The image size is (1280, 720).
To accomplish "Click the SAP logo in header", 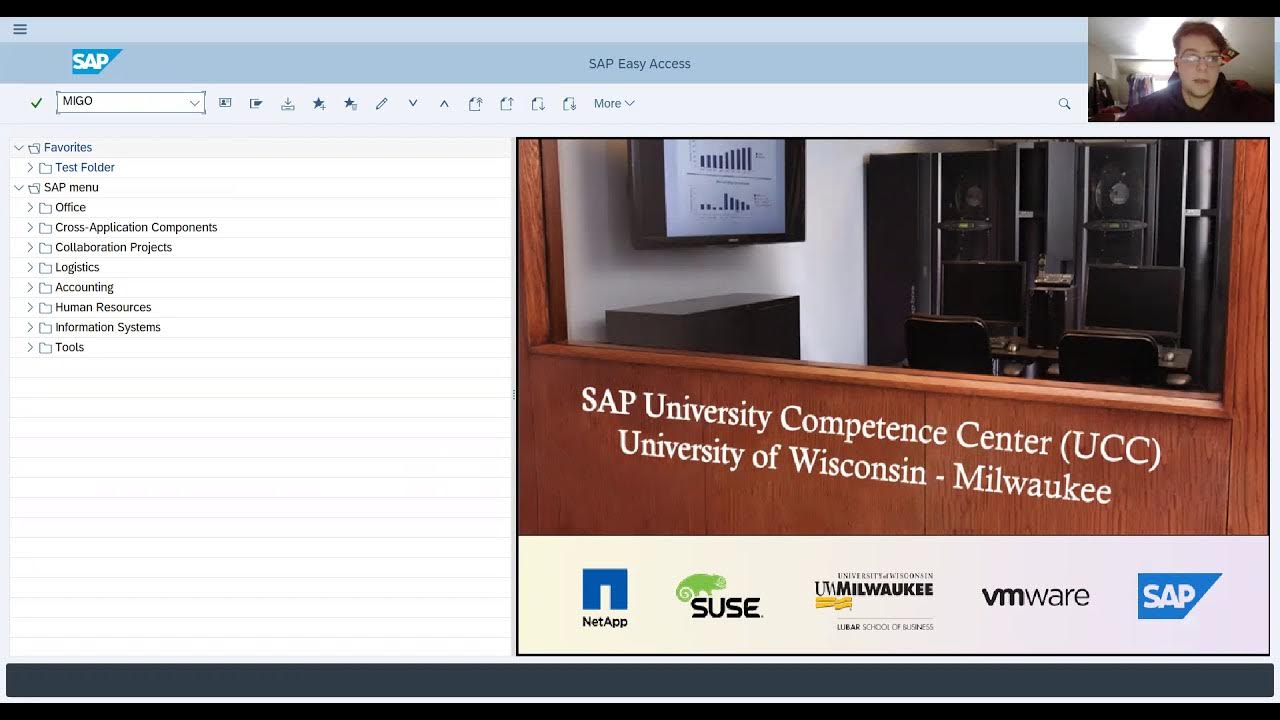I will (x=97, y=62).
